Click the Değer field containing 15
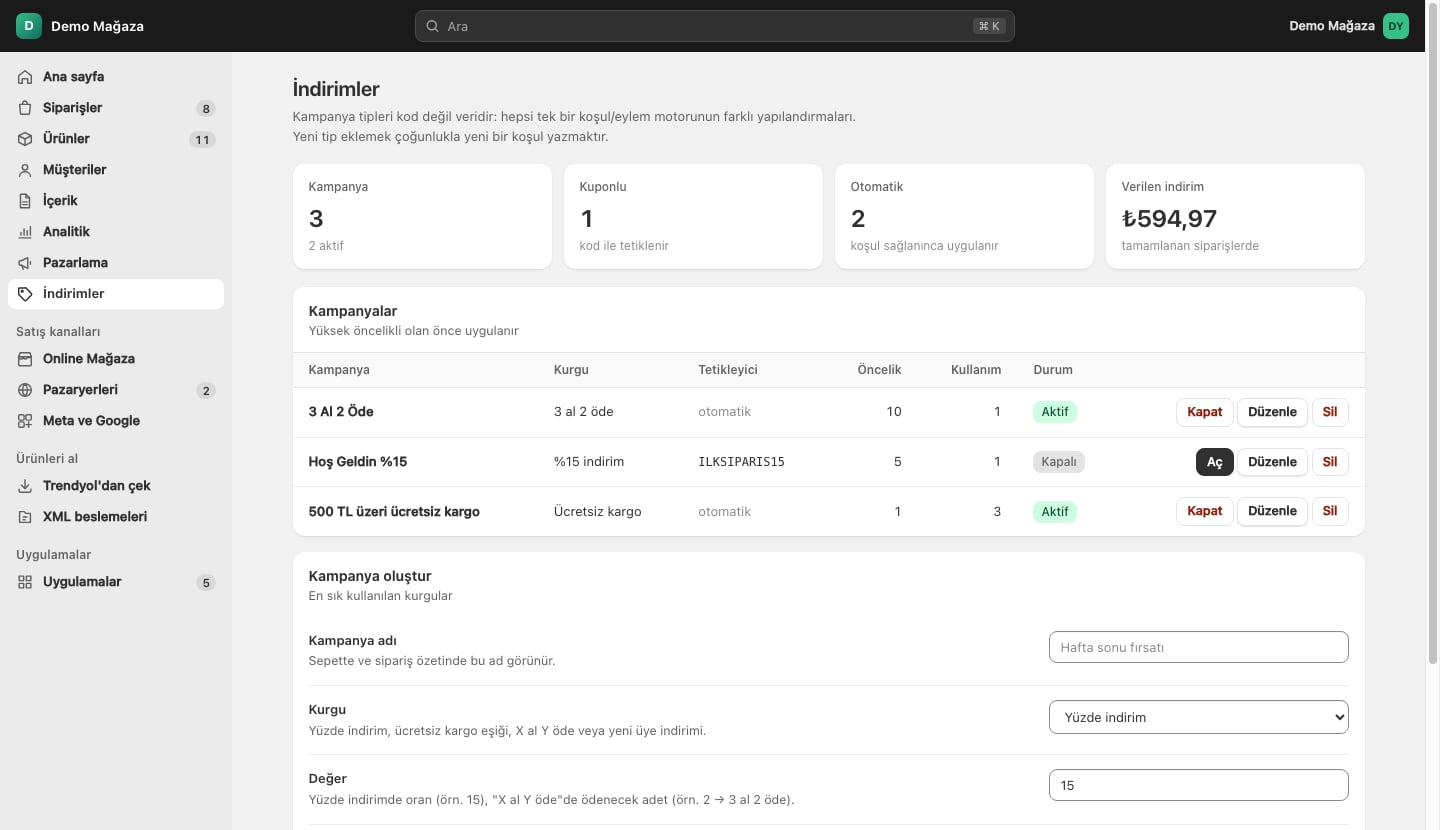 (x=1199, y=785)
